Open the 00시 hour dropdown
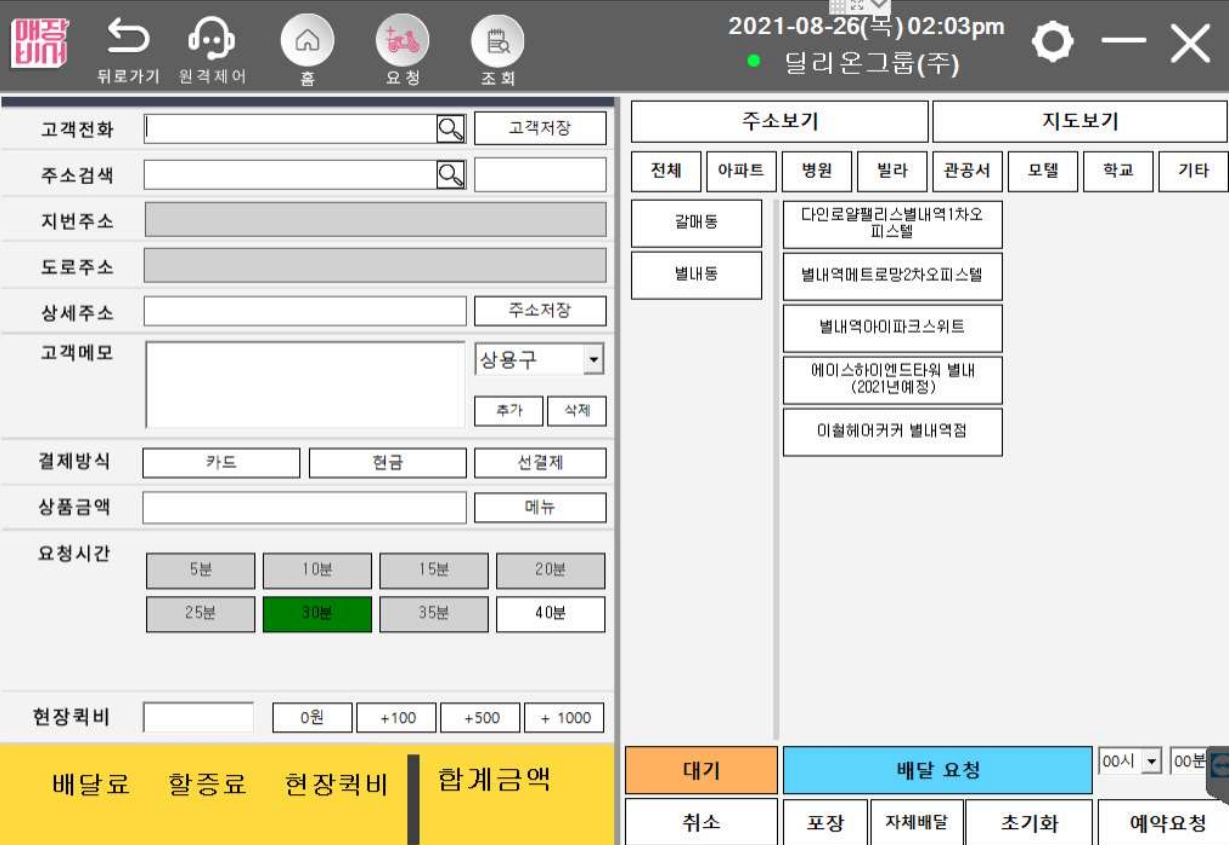Screen dimensions: 1232x845 coord(1151,762)
